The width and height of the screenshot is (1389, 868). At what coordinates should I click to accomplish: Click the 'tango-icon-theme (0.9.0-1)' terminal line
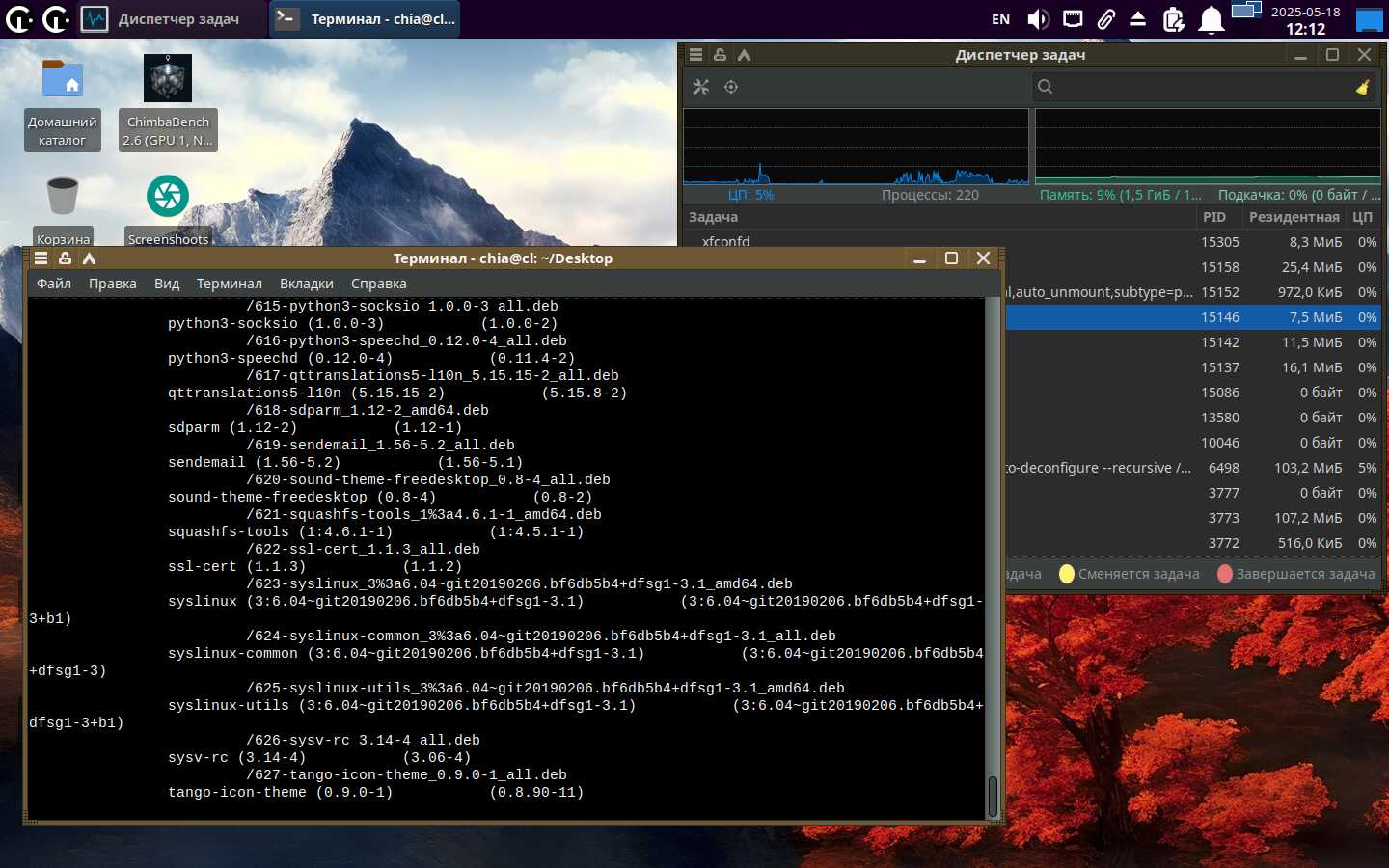coord(376,793)
